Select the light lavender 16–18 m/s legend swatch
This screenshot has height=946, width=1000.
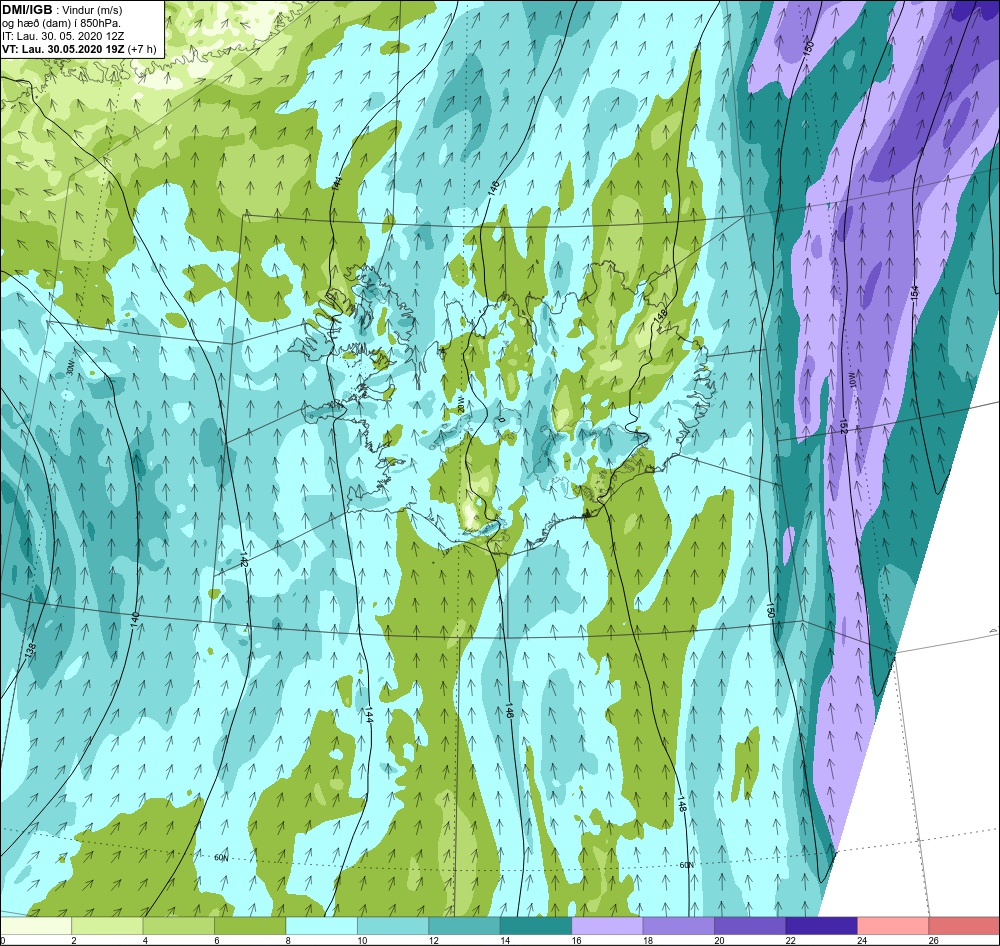coord(607,925)
